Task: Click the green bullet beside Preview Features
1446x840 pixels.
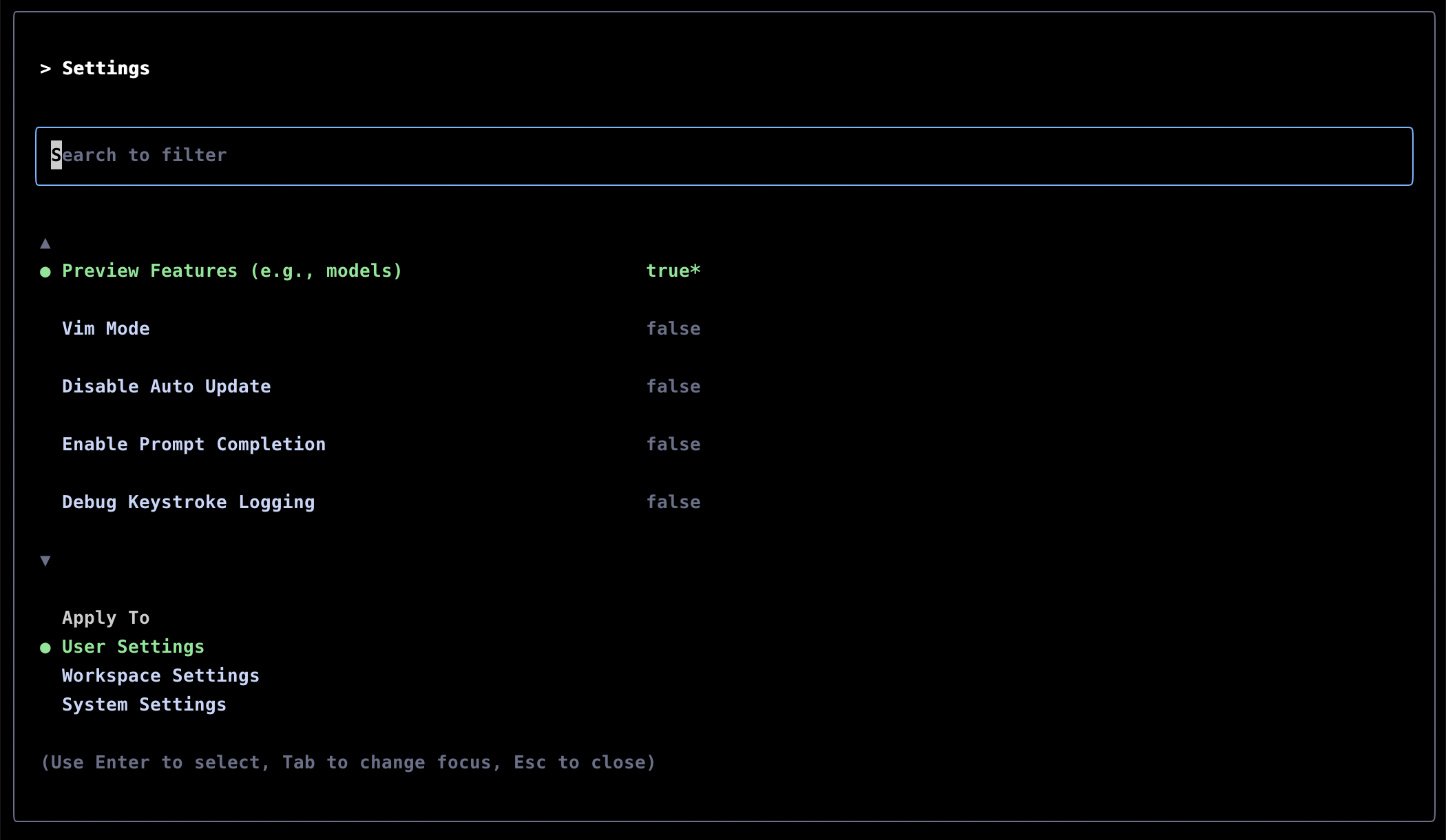Action: (x=45, y=272)
